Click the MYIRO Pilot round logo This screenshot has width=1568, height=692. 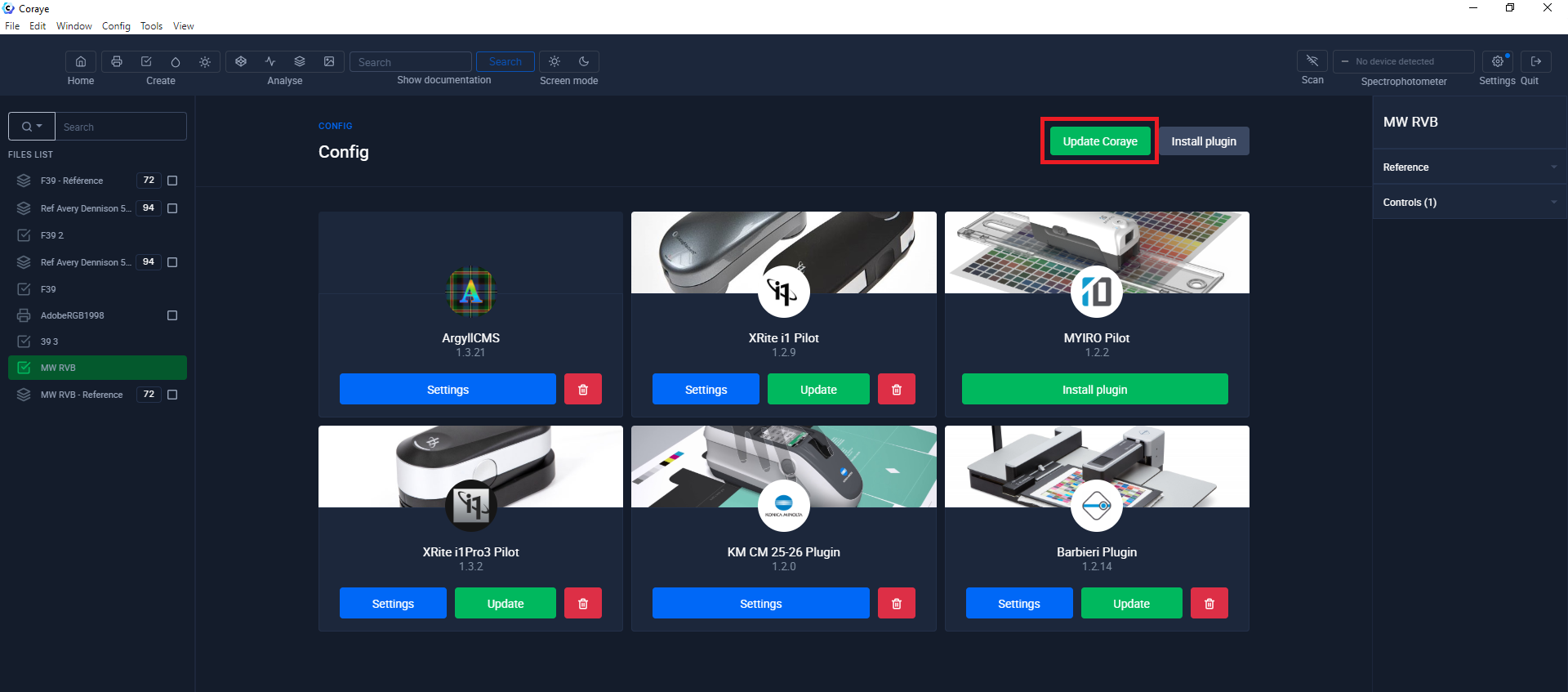pos(1097,292)
